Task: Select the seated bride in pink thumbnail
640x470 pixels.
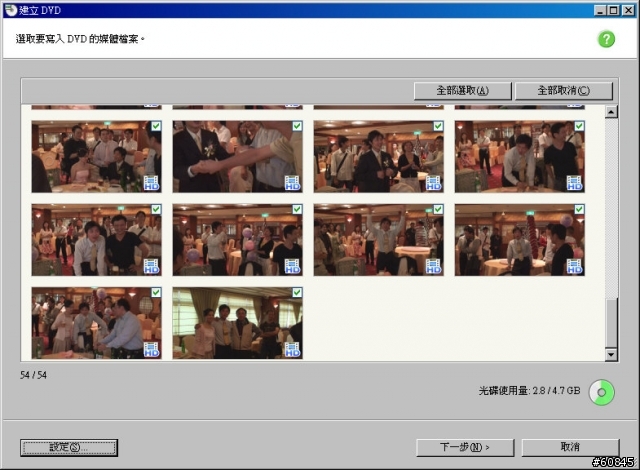Action: pos(97,157)
